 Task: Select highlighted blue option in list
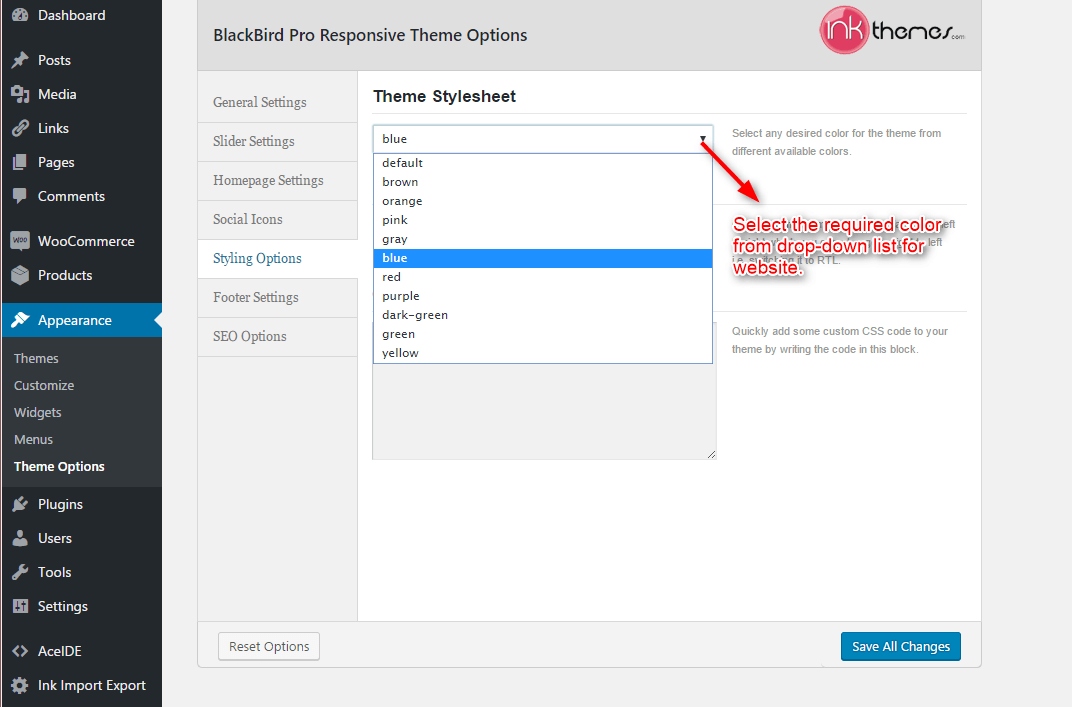pyautogui.click(x=543, y=258)
